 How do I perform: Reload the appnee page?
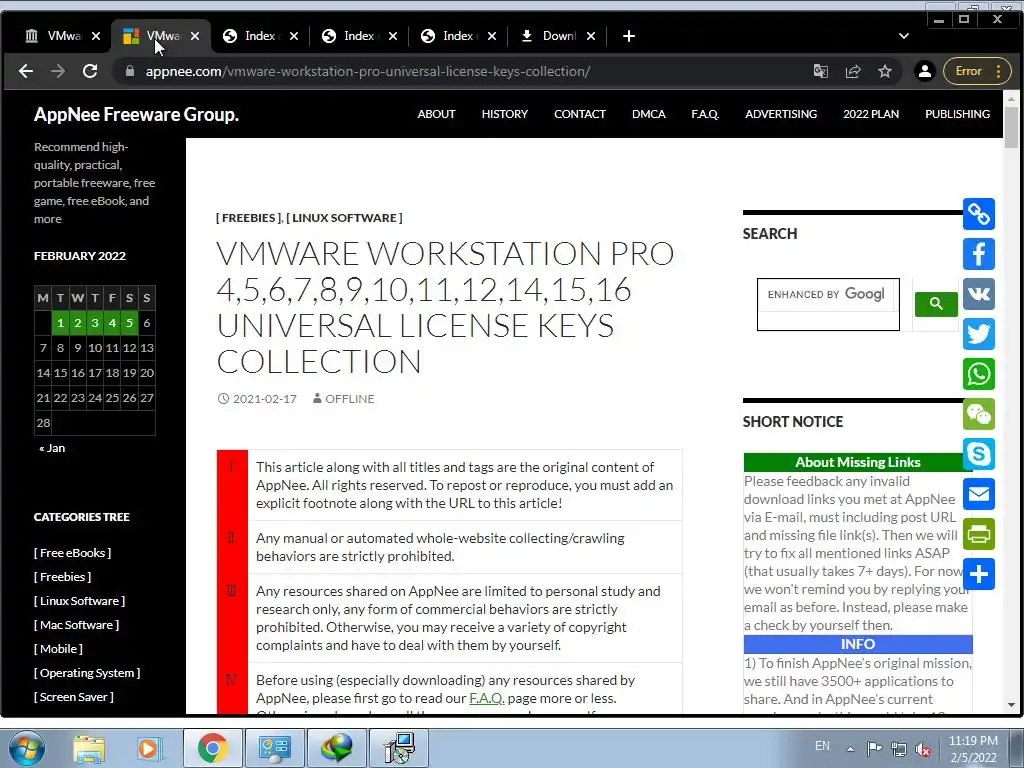(x=90, y=71)
